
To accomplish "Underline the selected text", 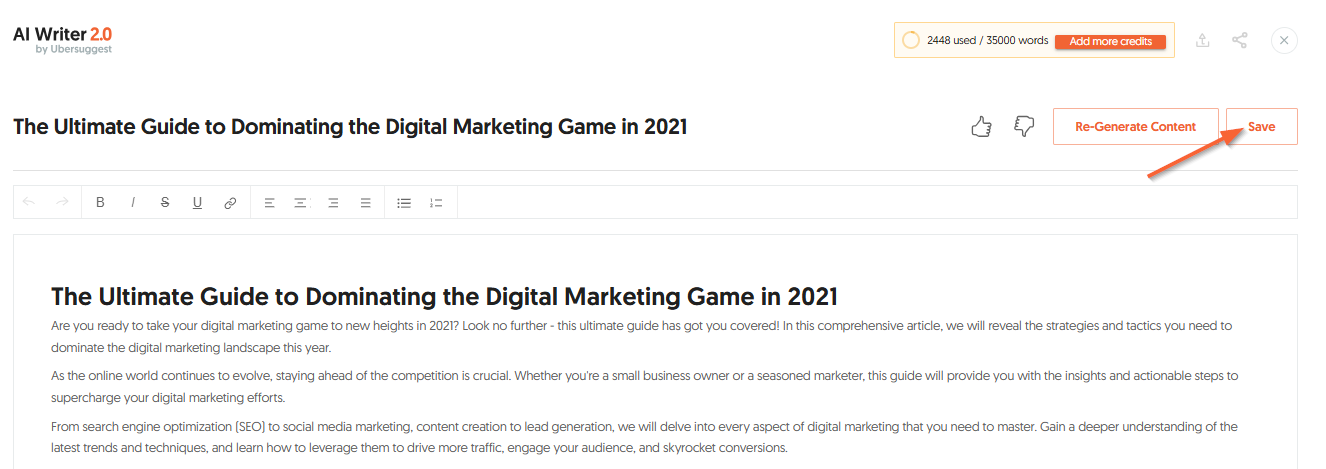I will pos(197,202).
